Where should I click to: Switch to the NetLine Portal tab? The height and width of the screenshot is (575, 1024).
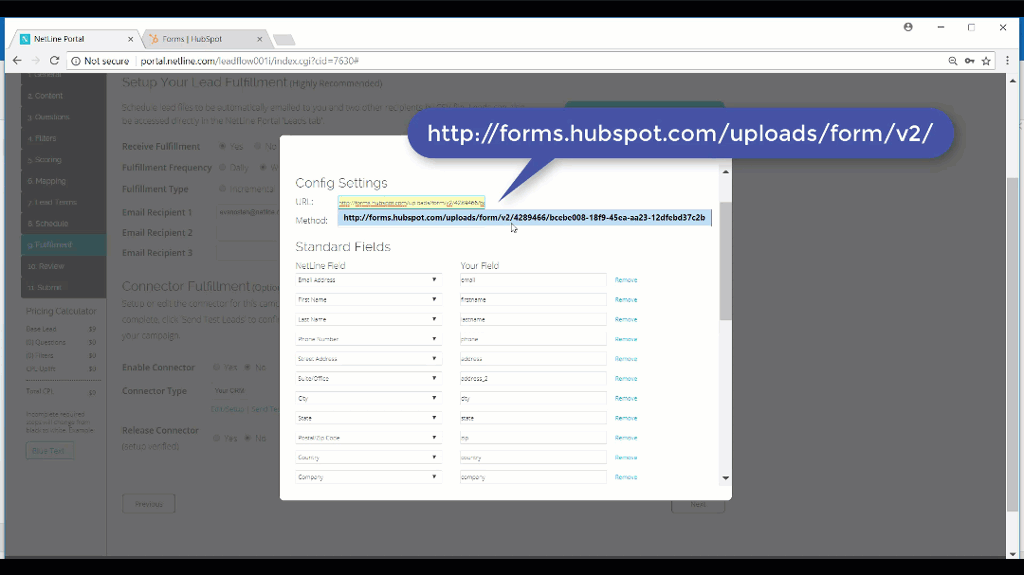coord(74,39)
